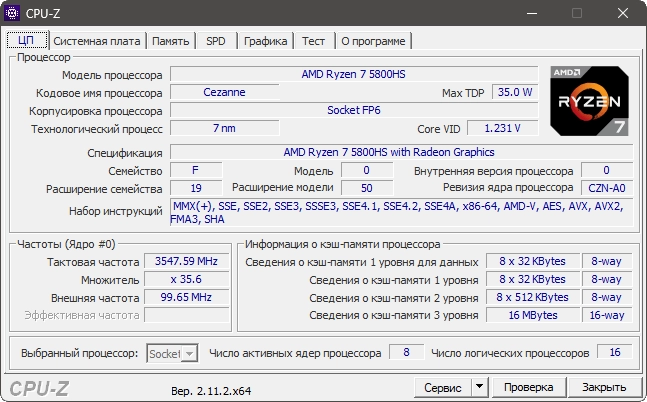Viewport: 647px width, 402px height.
Task: Open the Сервис button's dropdown arrow
Action: 479,387
